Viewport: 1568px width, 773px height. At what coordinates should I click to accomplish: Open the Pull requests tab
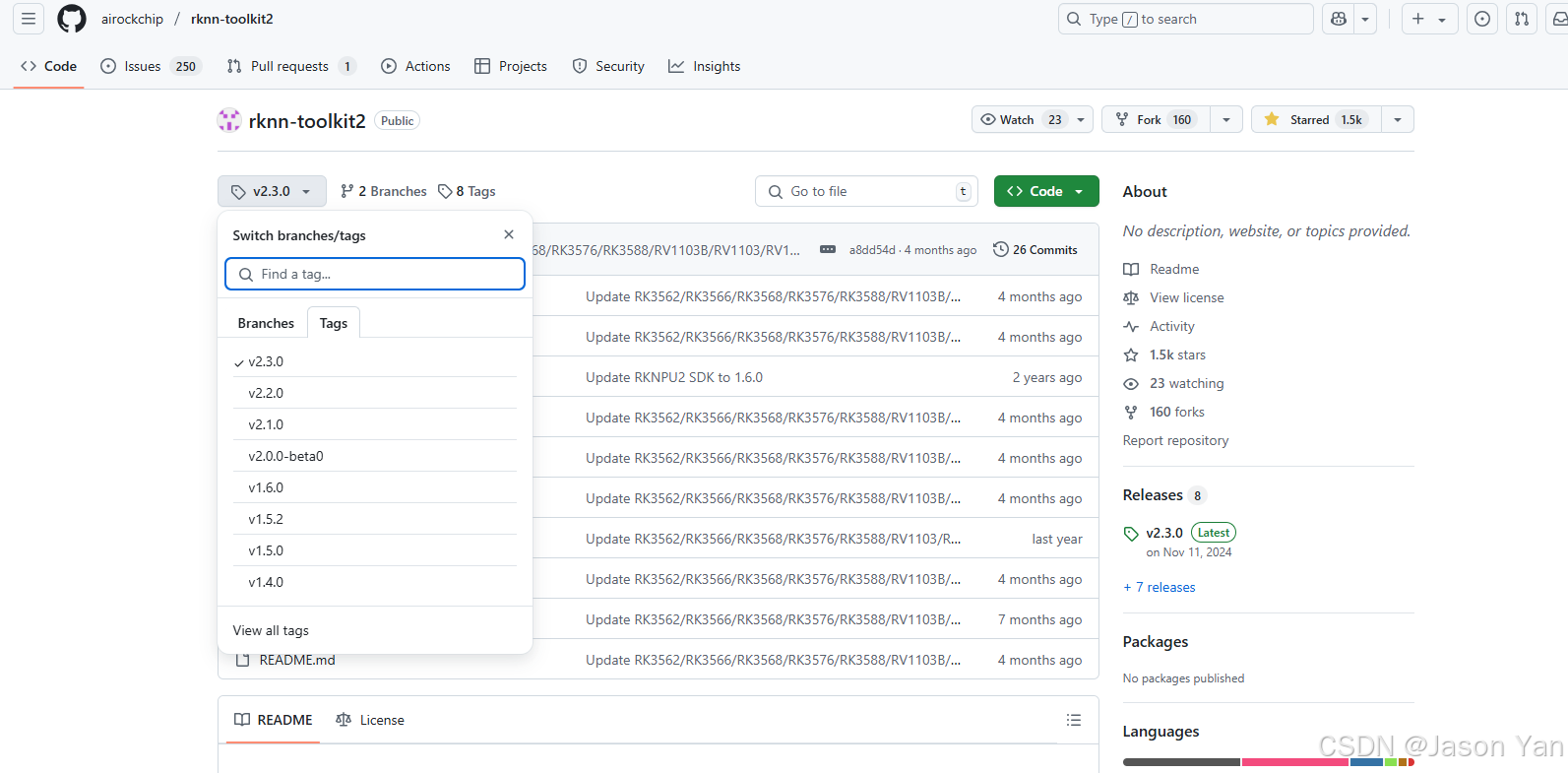coord(290,66)
